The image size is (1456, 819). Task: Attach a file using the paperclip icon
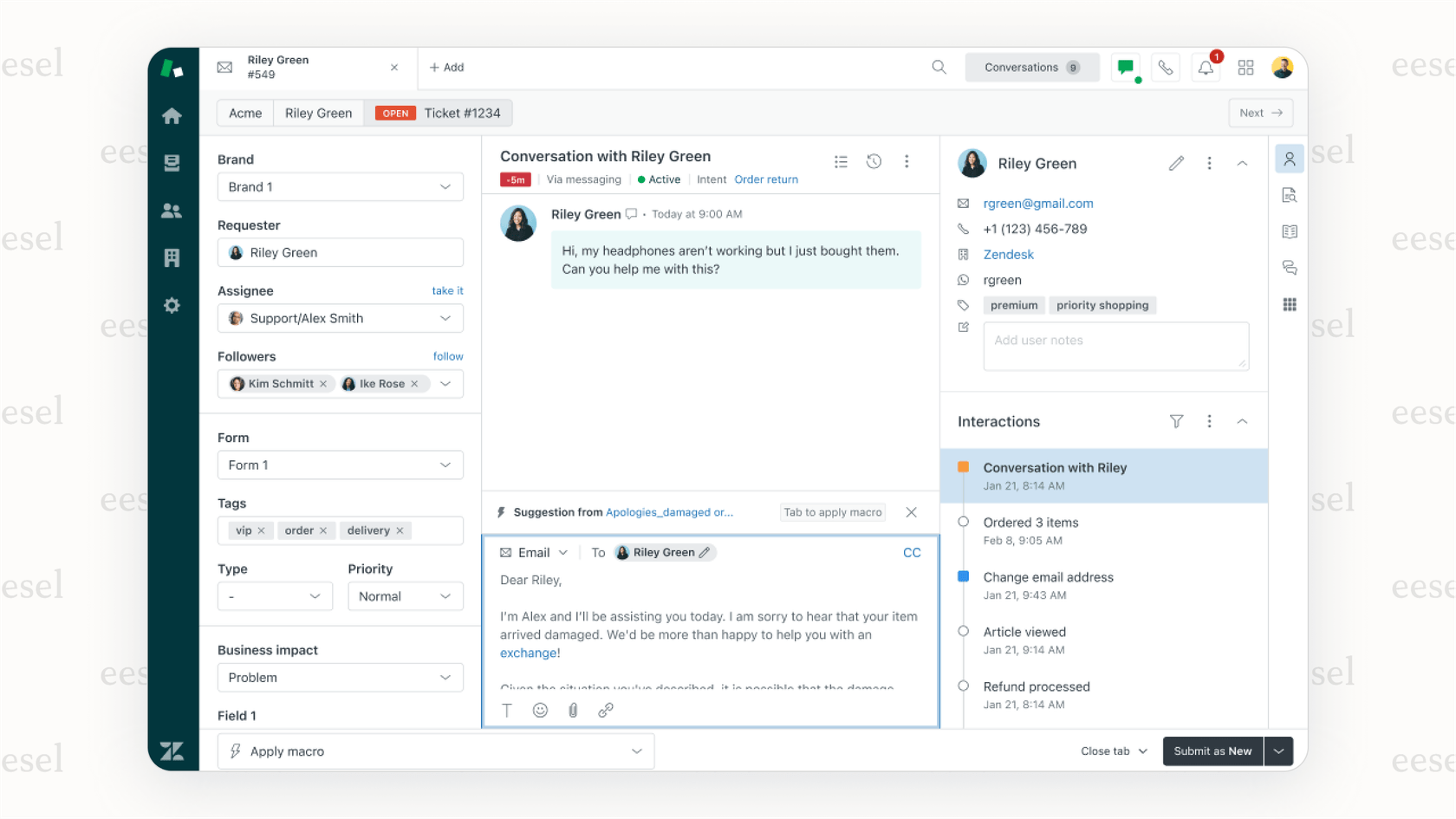pos(573,710)
